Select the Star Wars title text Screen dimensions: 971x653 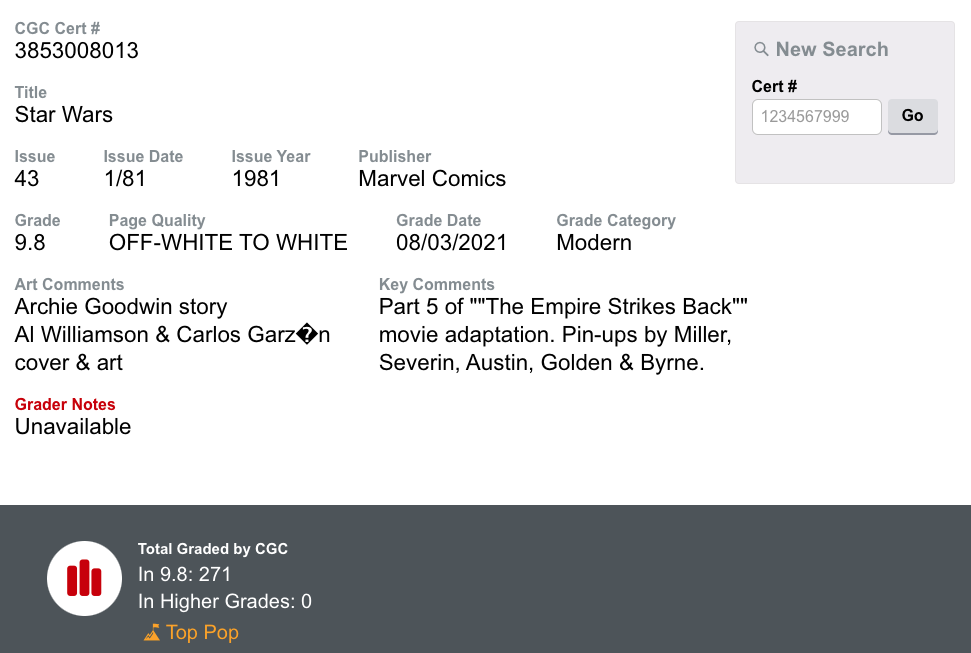(64, 115)
